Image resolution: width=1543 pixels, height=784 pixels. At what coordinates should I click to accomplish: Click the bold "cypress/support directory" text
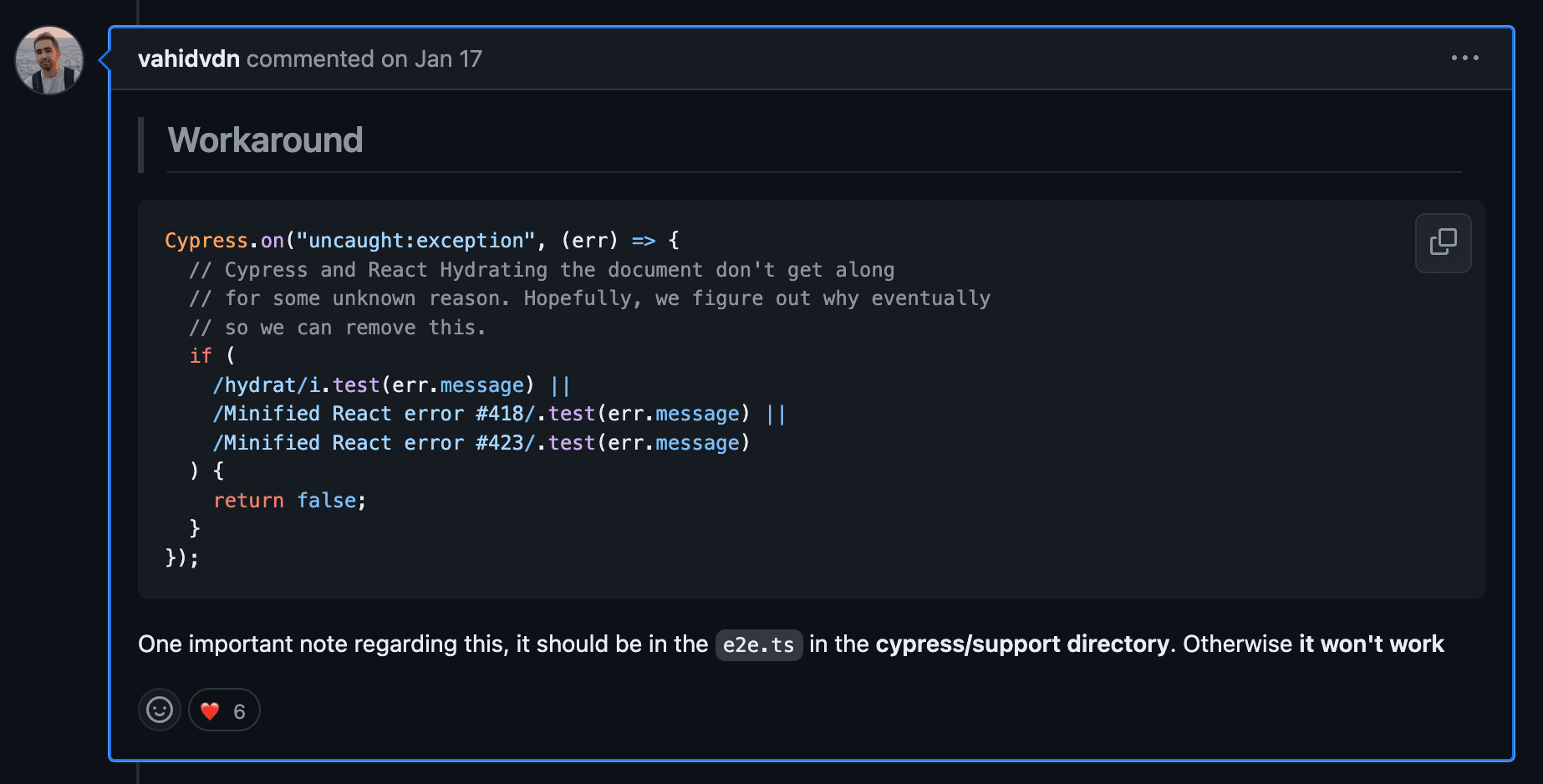click(x=1021, y=644)
